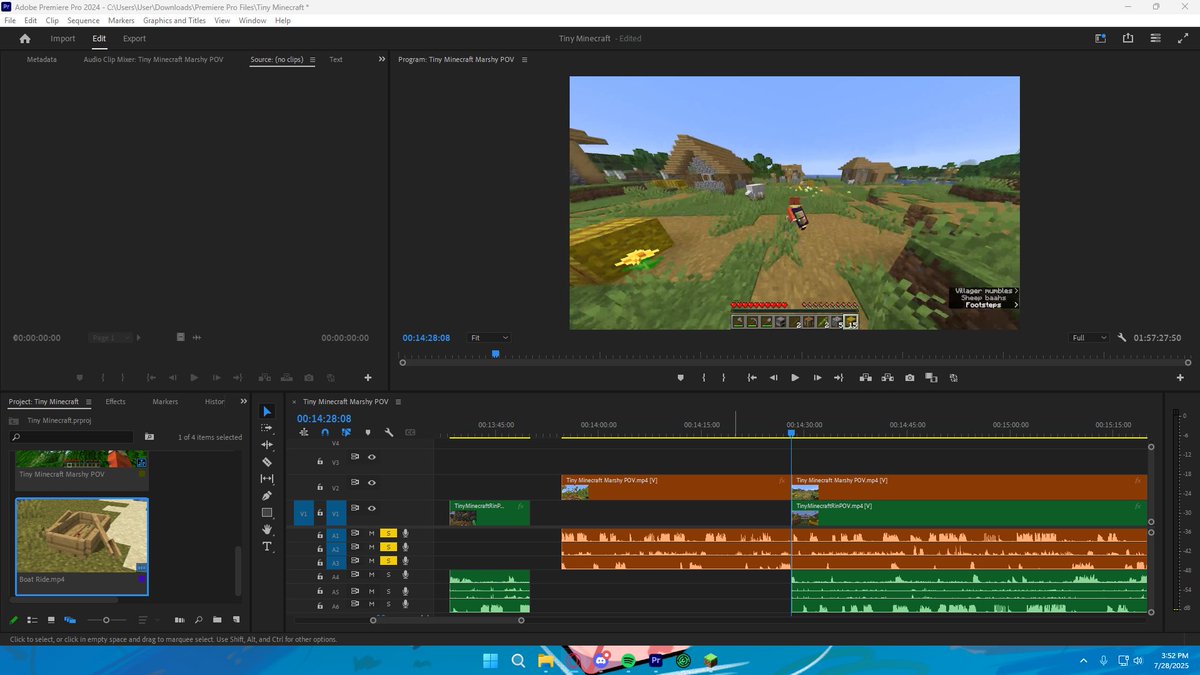Click Quick Export share icon
The height and width of the screenshot is (675, 1200).
(x=1128, y=38)
